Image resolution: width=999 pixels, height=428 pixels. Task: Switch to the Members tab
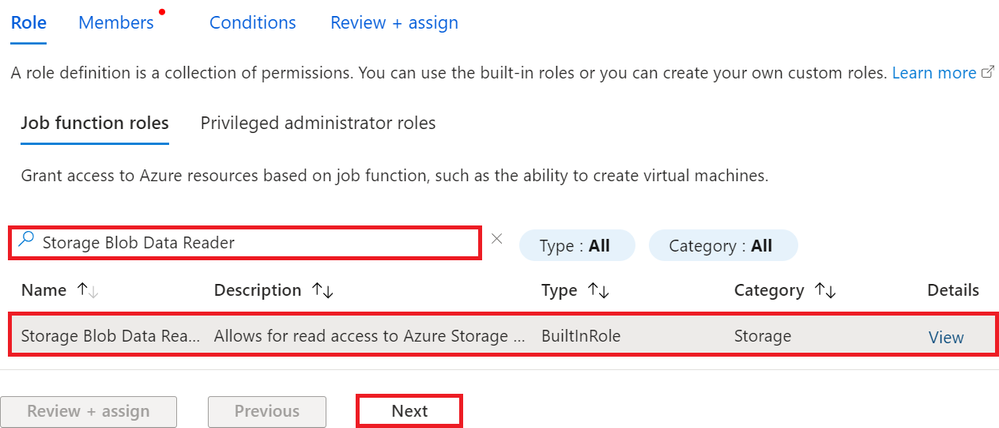(116, 22)
